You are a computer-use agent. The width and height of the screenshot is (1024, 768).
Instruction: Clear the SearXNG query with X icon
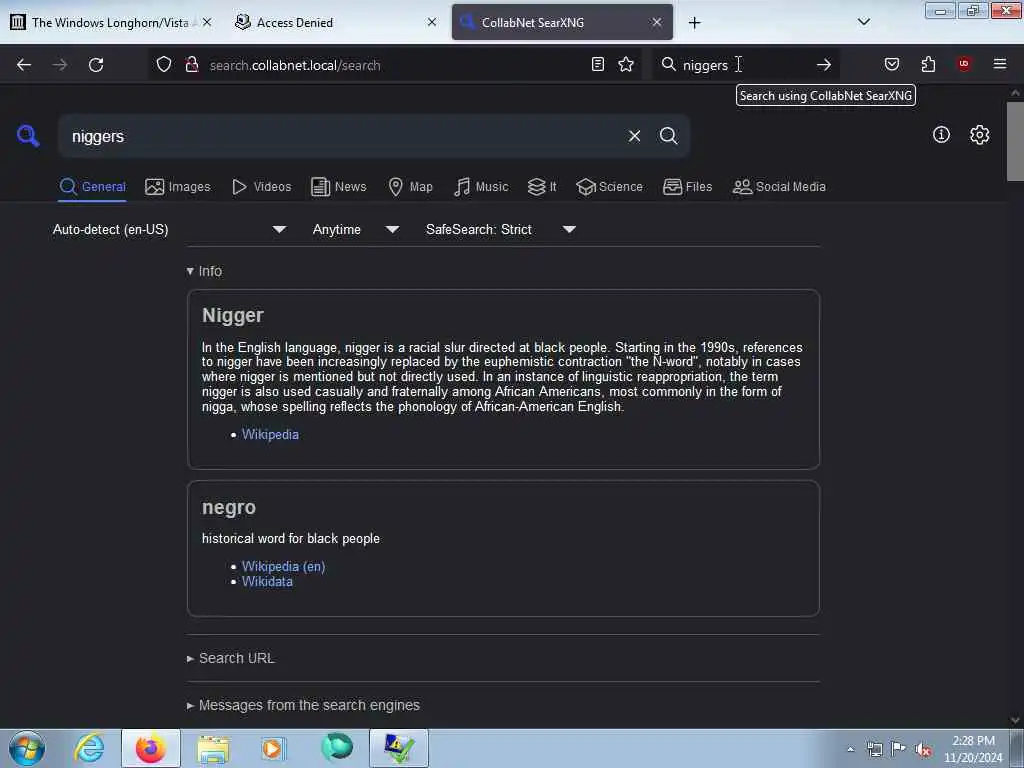click(x=634, y=136)
